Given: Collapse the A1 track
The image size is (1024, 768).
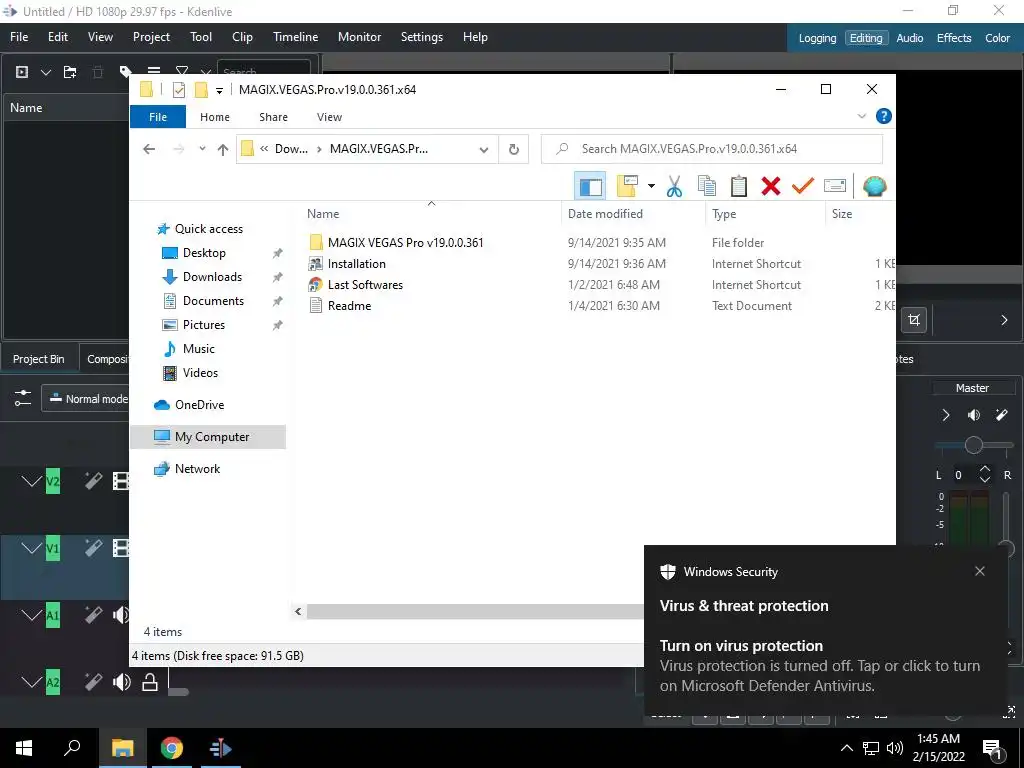Looking at the screenshot, I should point(31,615).
